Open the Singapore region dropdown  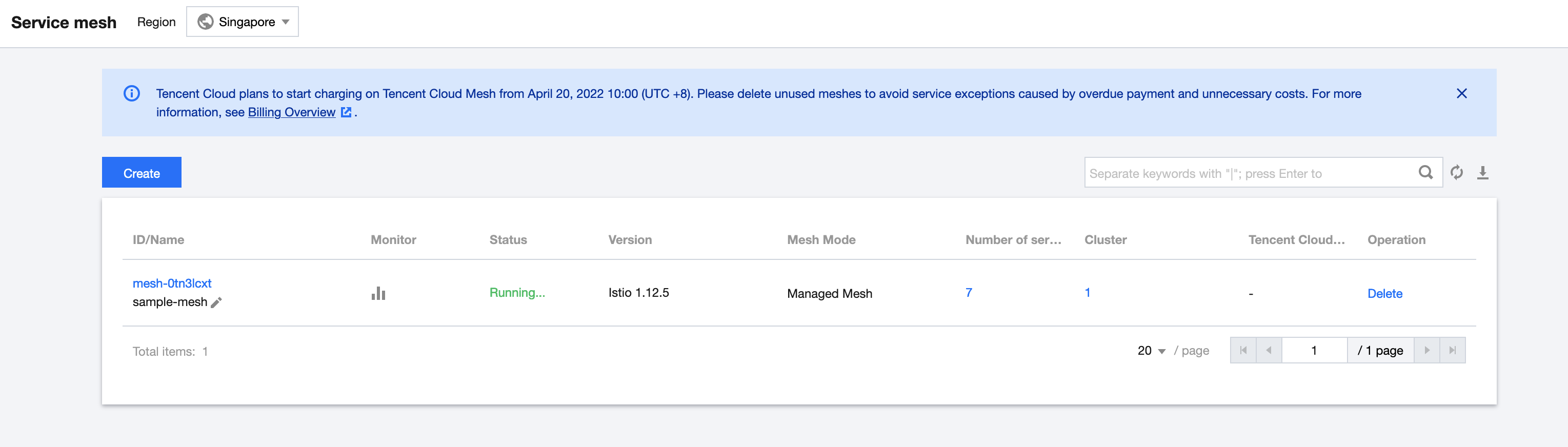242,22
